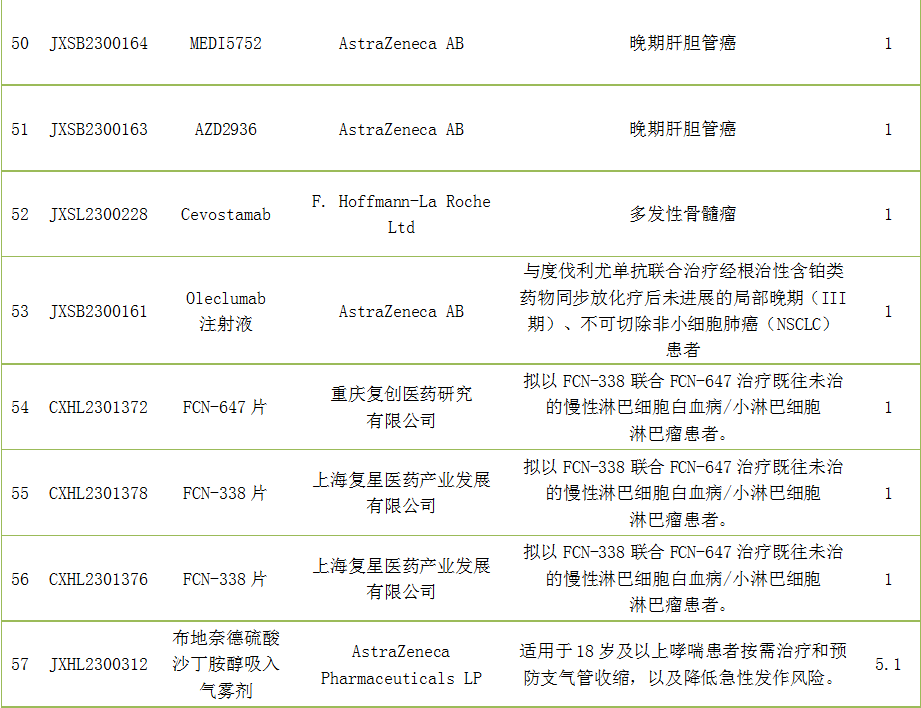Click acceptance number JXSB2300164

[99, 43]
